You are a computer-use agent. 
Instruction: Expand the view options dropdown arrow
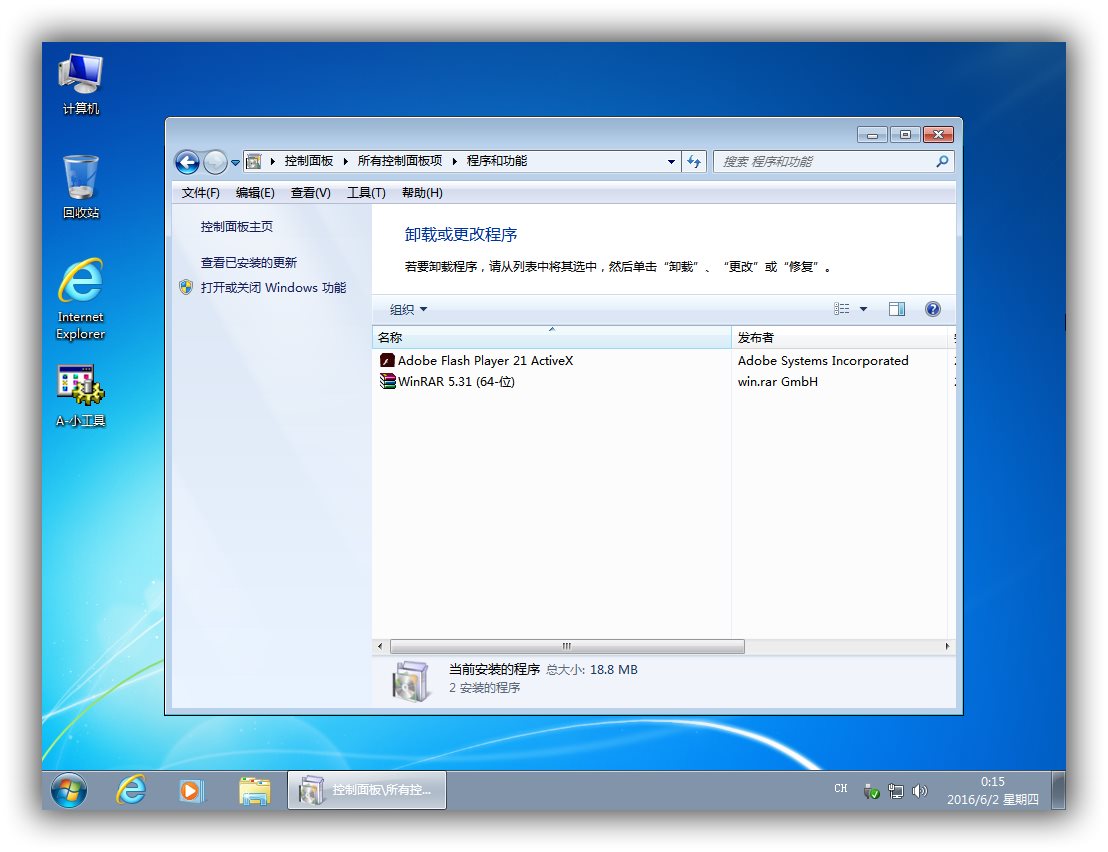click(863, 309)
